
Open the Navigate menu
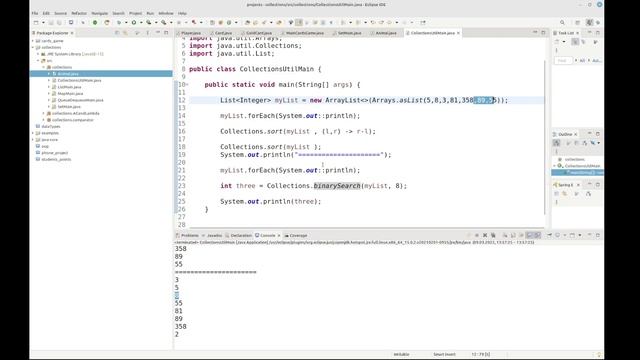tap(100, 13)
